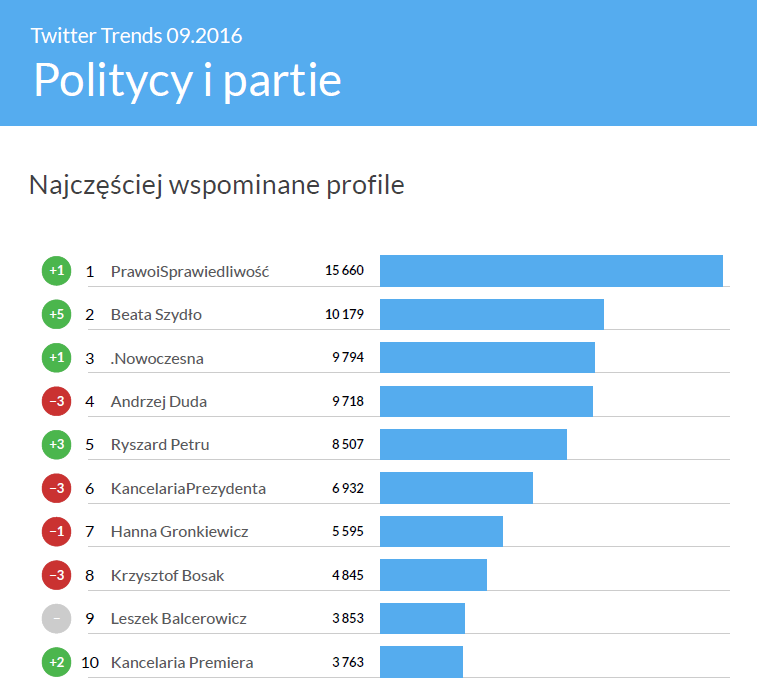Click the Andrzej Duda profile name
This screenshot has width=757, height=685.
pyautogui.click(x=159, y=402)
